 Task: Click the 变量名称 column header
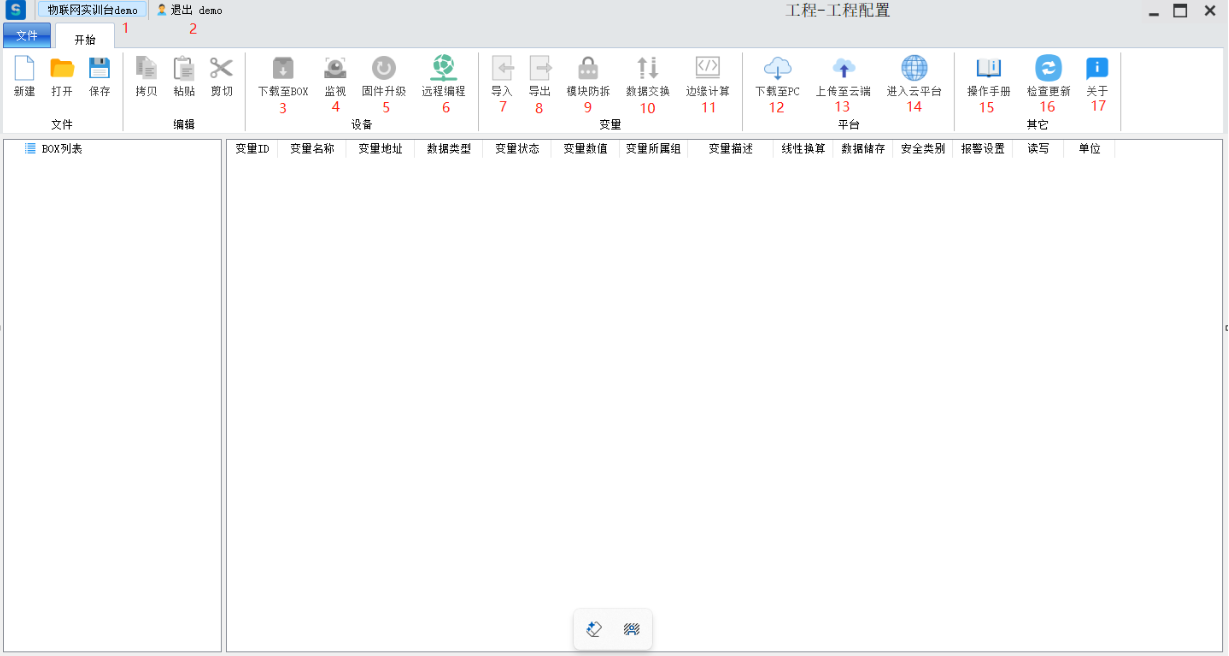point(312,149)
